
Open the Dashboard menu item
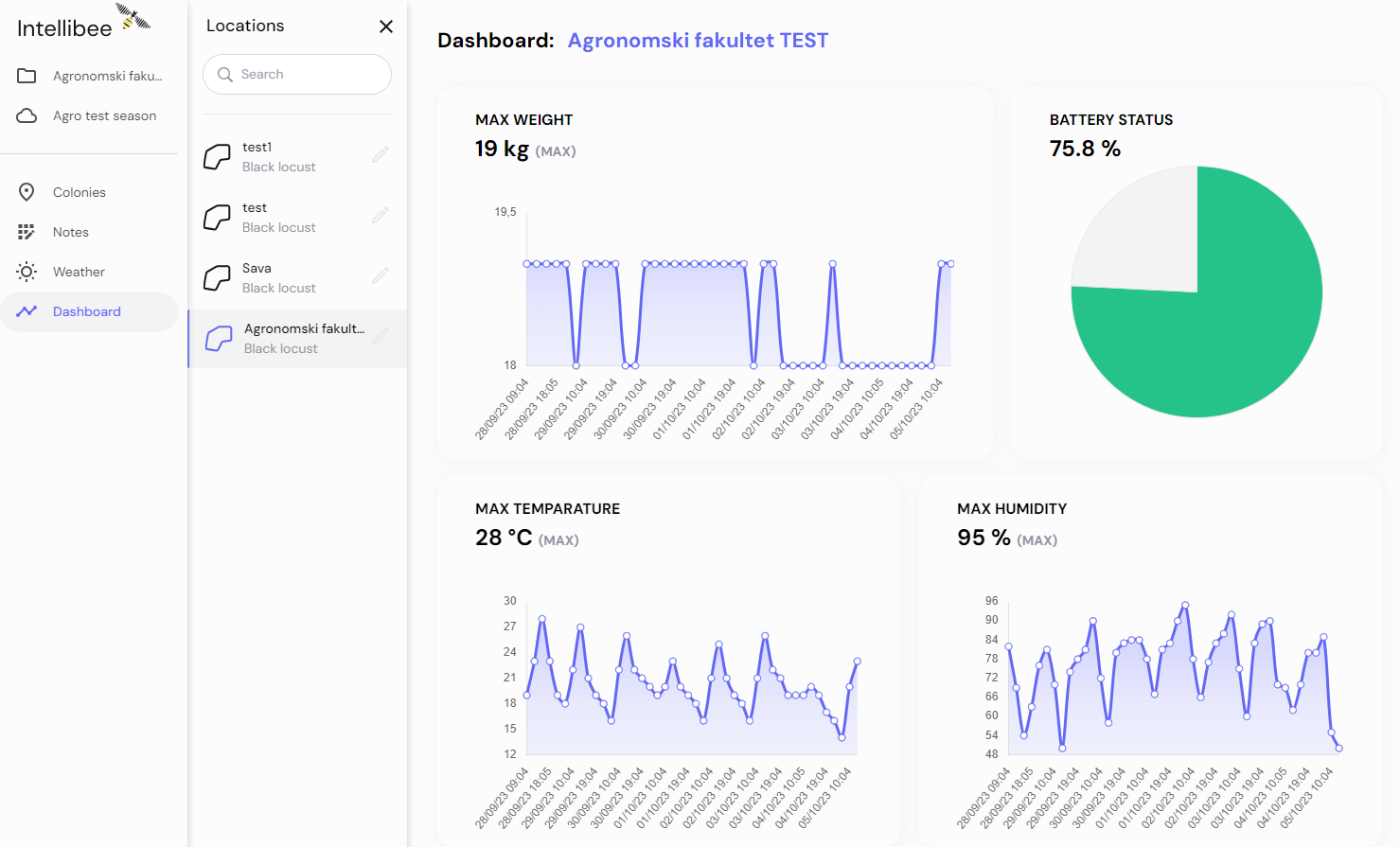[89, 311]
